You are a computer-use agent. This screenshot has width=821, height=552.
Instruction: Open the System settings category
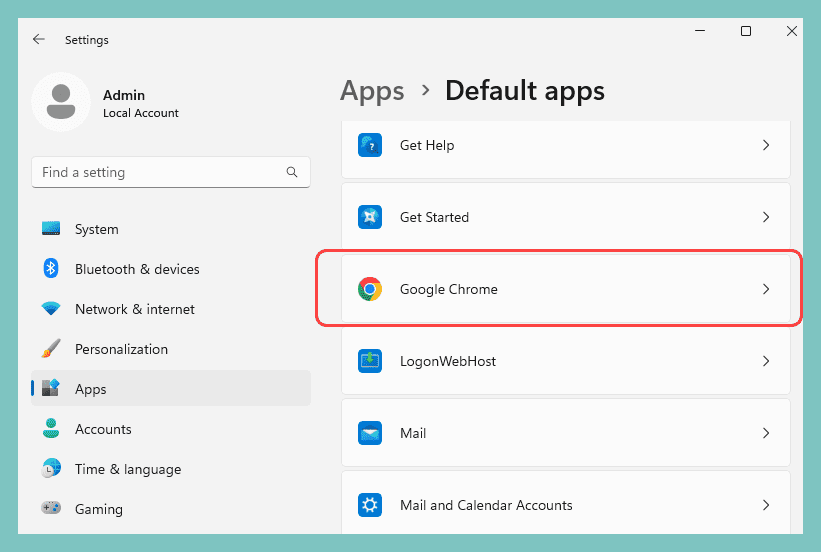(x=171, y=229)
